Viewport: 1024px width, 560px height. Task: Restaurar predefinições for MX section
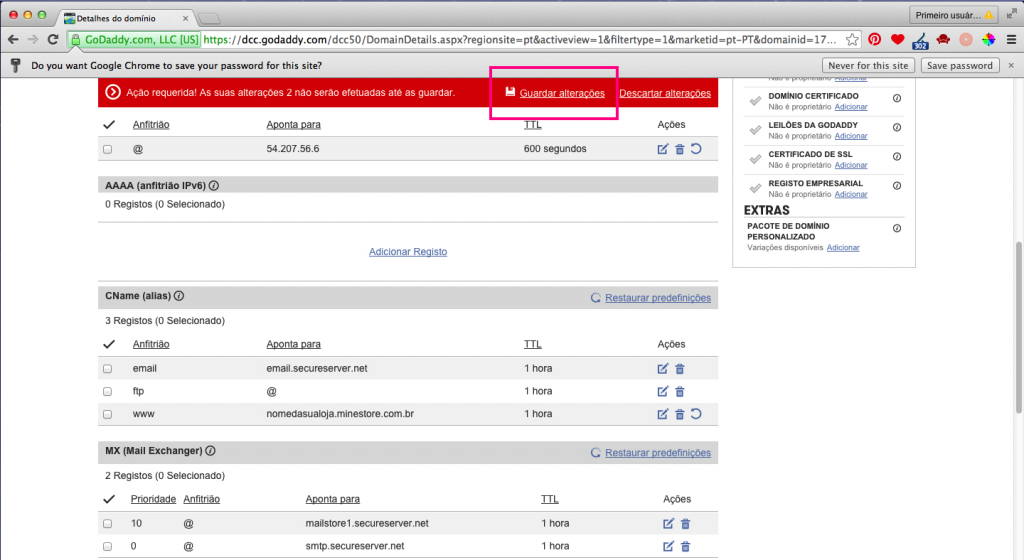658,453
